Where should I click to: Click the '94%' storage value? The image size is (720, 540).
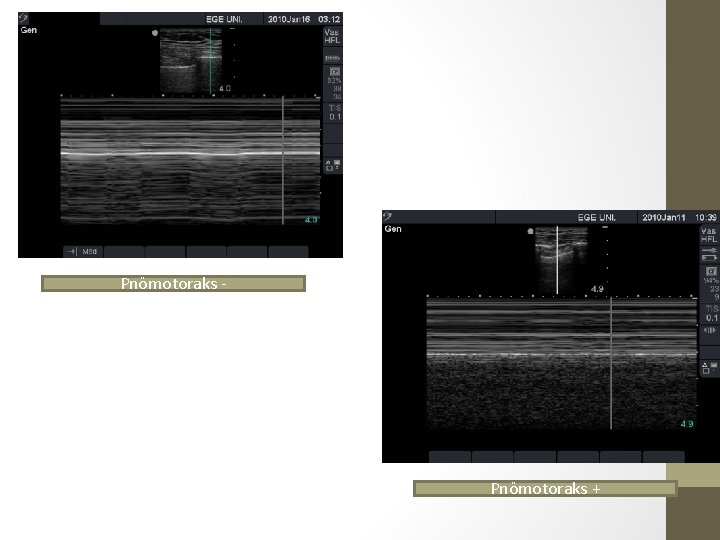pos(711,281)
